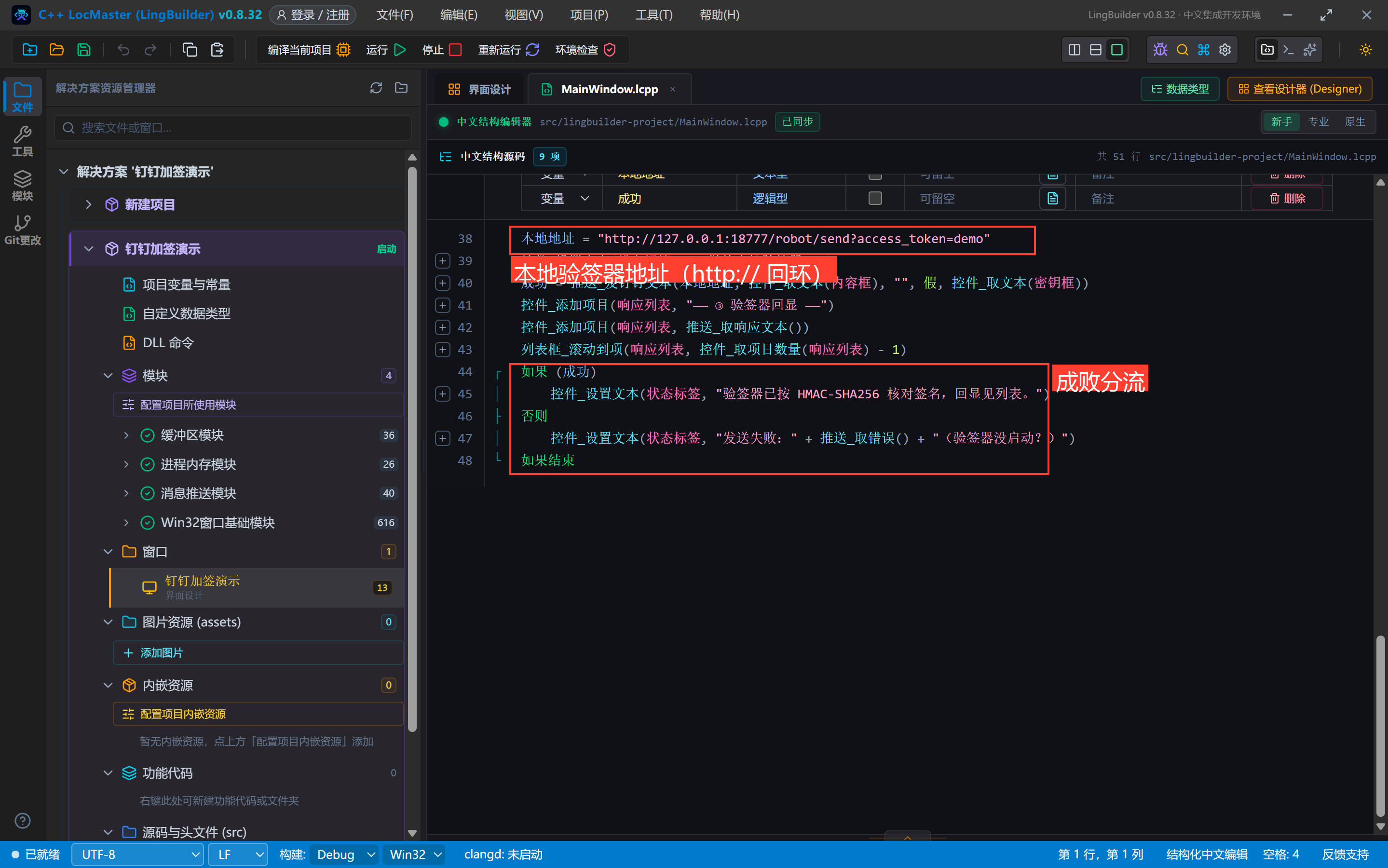Click the copy icon in toolbar
Viewport: 1388px width, 868px height.
[190, 50]
